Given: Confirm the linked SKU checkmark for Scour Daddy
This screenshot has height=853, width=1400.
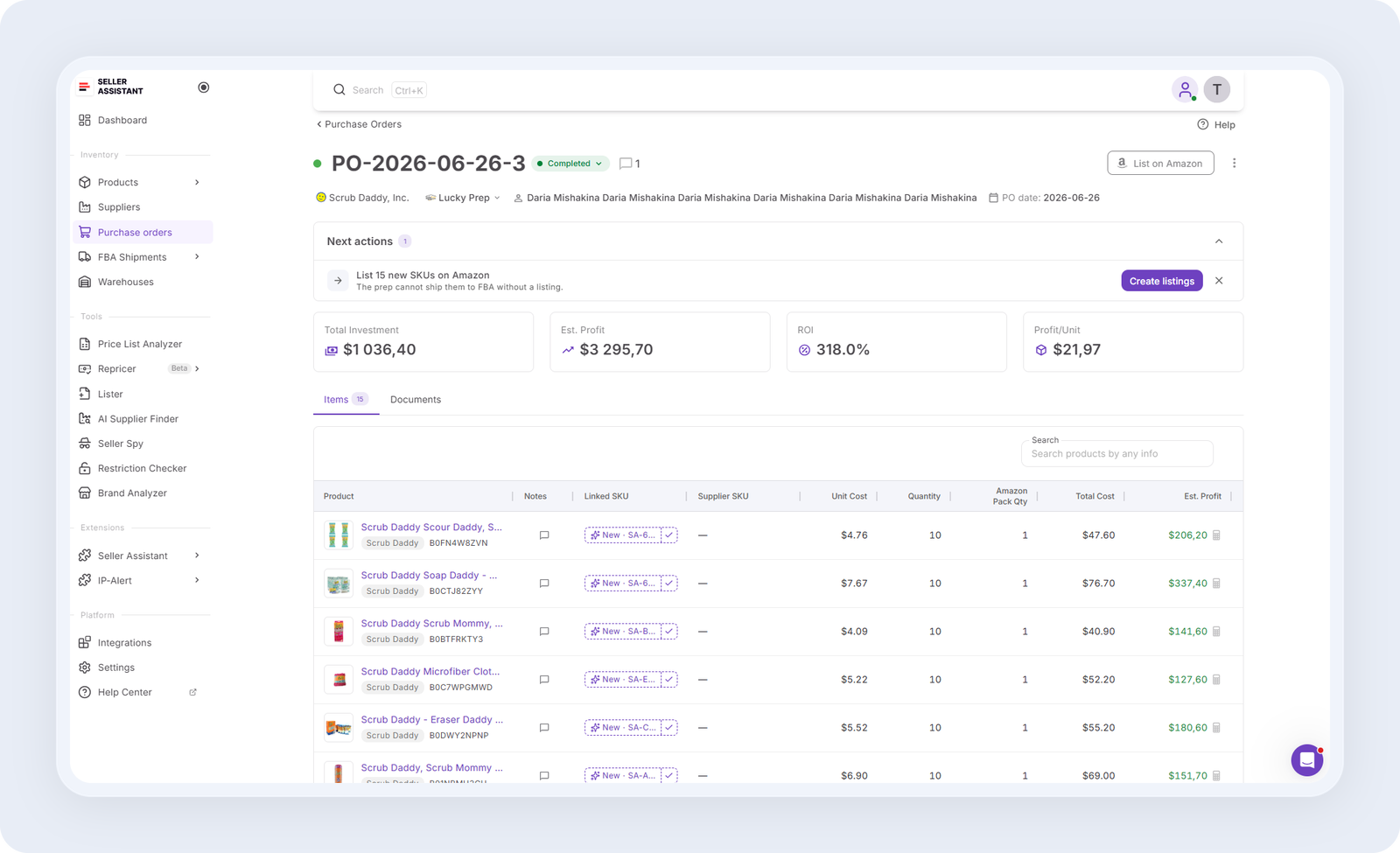Looking at the screenshot, I should pyautogui.click(x=669, y=535).
